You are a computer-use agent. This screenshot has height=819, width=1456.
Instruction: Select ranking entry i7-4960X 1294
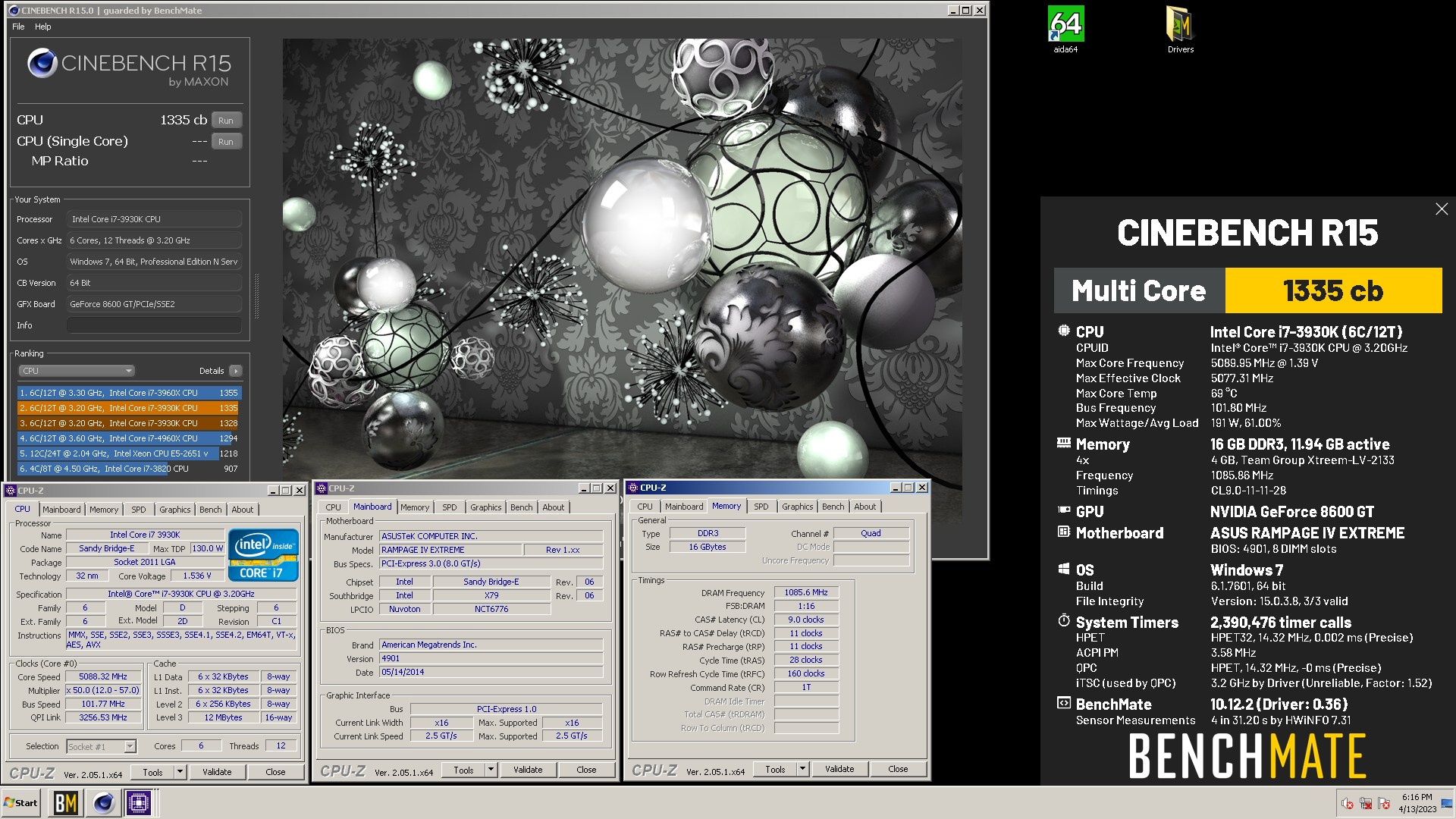coord(128,438)
